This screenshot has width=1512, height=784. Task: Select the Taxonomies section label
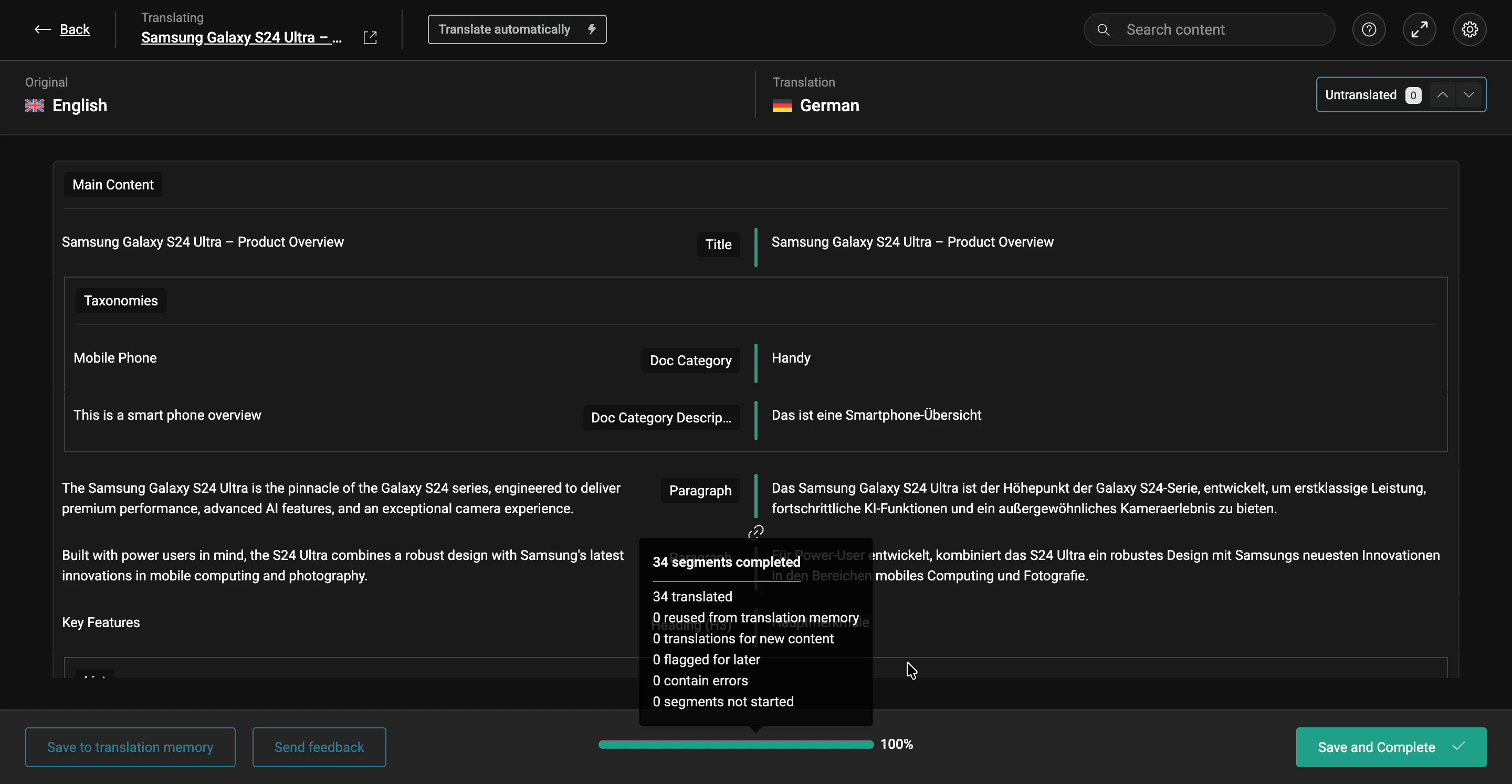(x=120, y=301)
